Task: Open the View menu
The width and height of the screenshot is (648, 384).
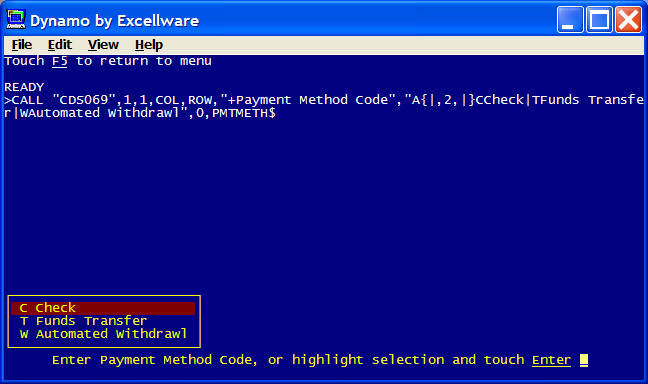Action: tap(103, 45)
